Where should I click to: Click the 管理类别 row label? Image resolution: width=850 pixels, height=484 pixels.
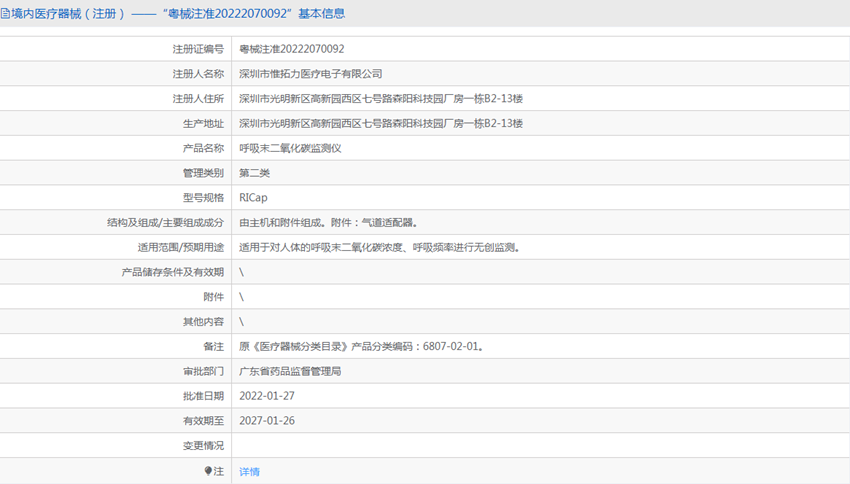(203, 173)
